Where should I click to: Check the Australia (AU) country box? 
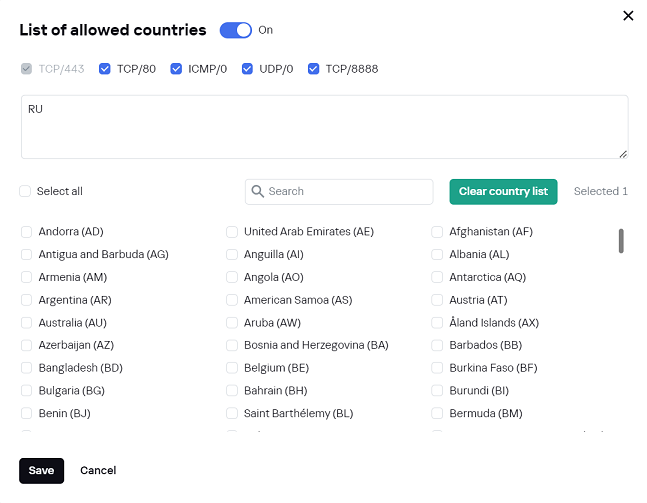point(27,323)
